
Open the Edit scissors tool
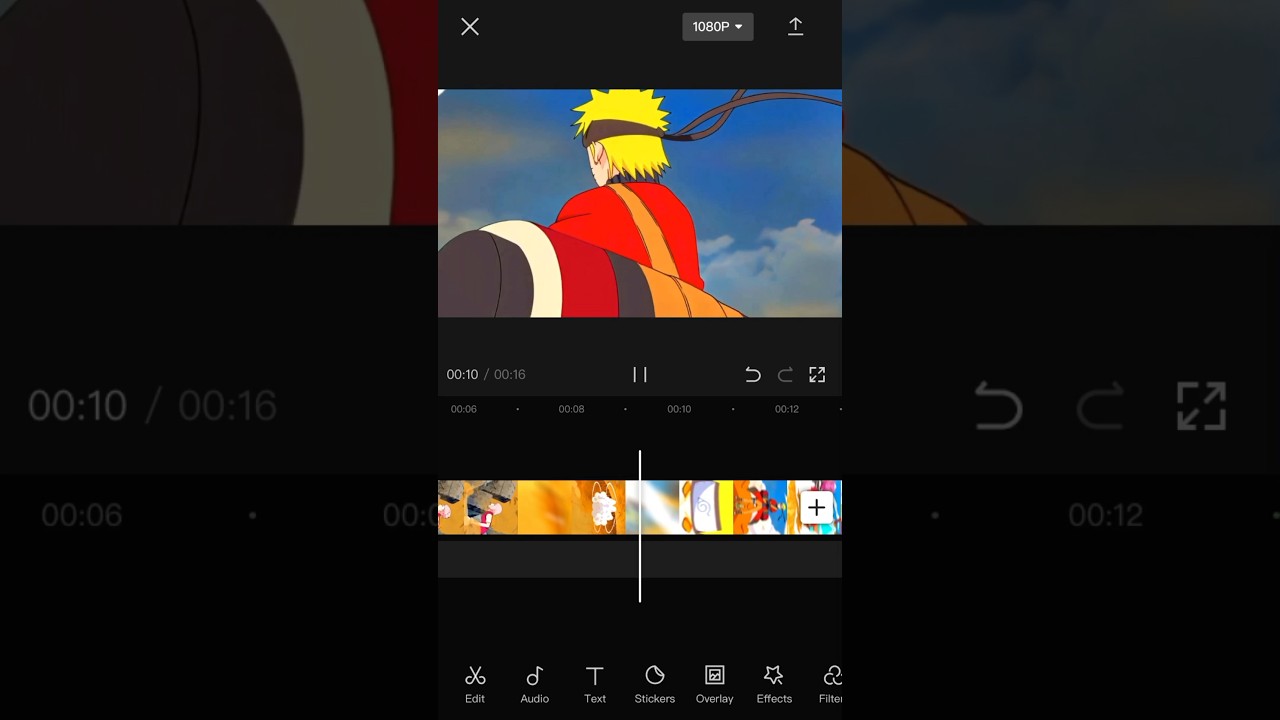pos(475,685)
